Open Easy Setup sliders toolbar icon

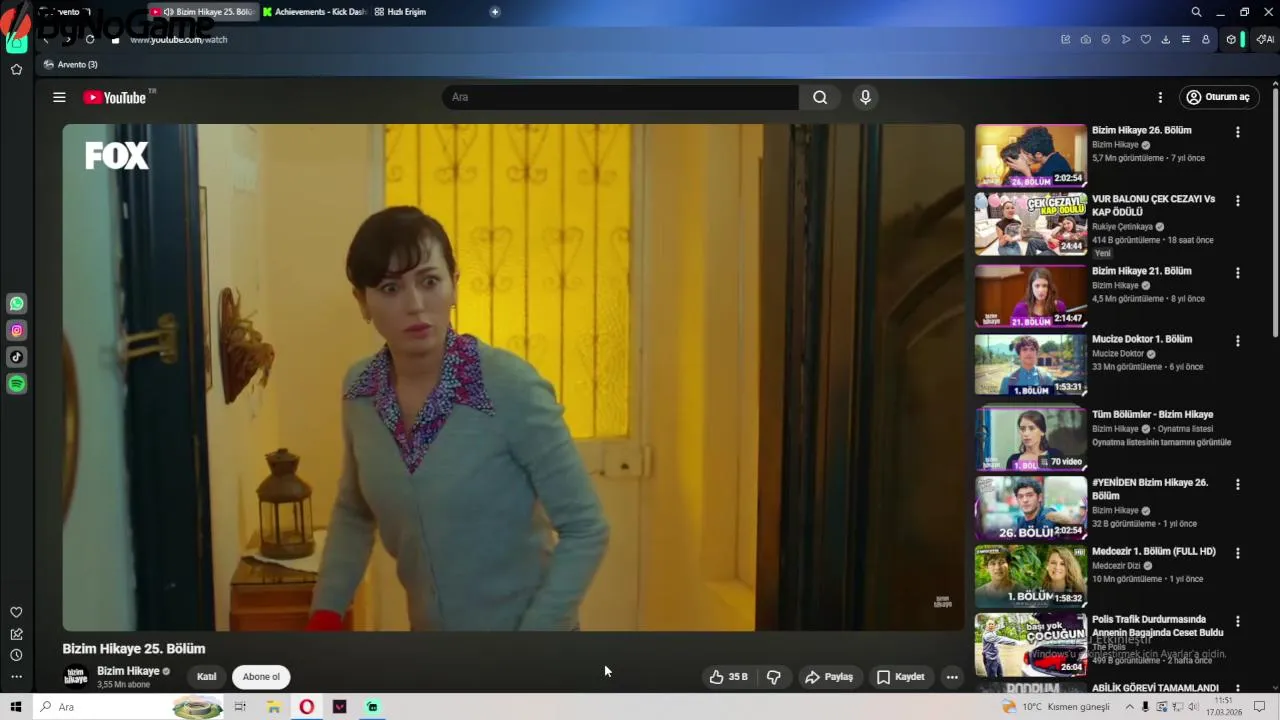(1186, 39)
